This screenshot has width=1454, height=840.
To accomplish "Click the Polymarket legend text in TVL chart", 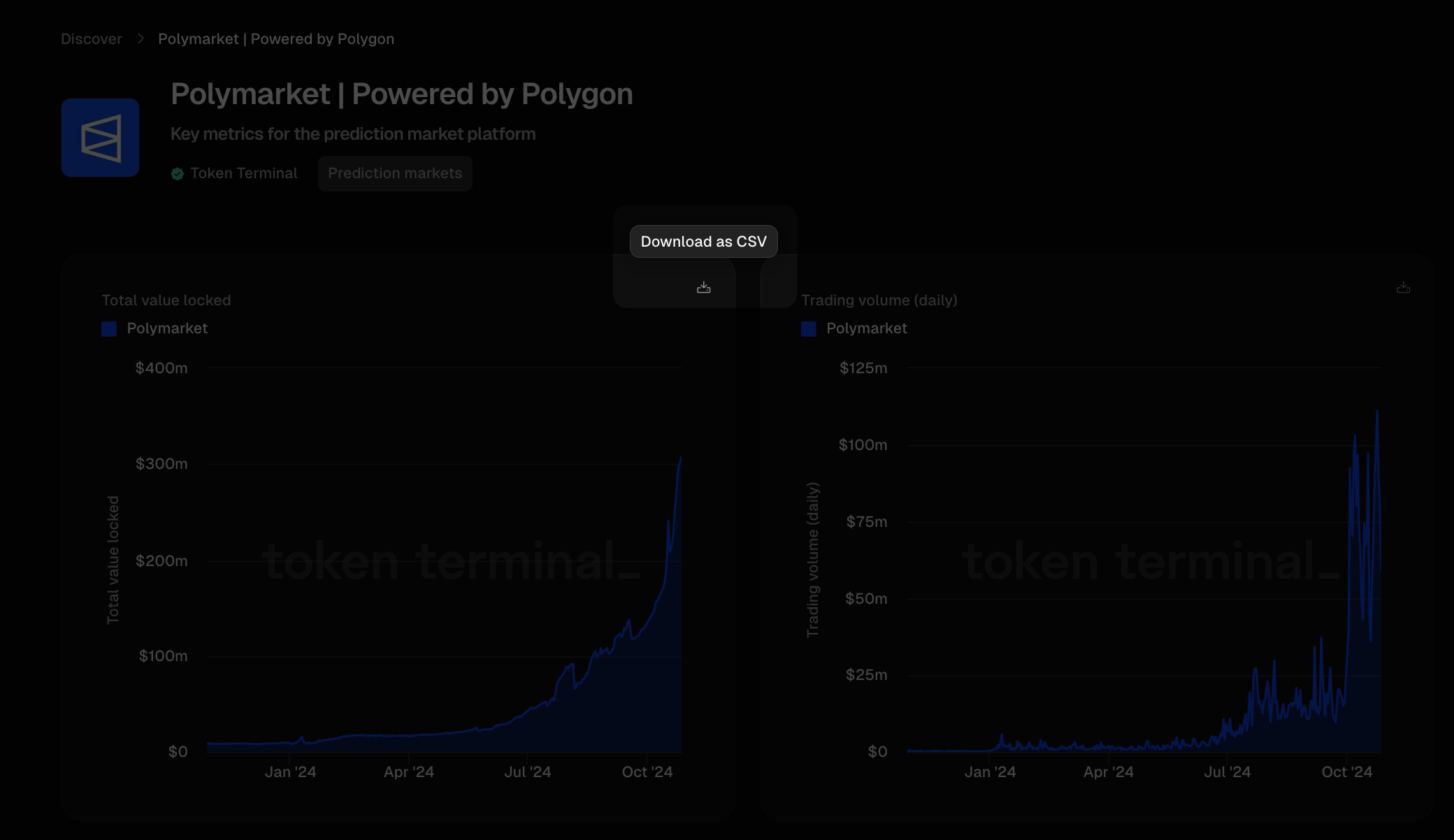I will tap(167, 328).
